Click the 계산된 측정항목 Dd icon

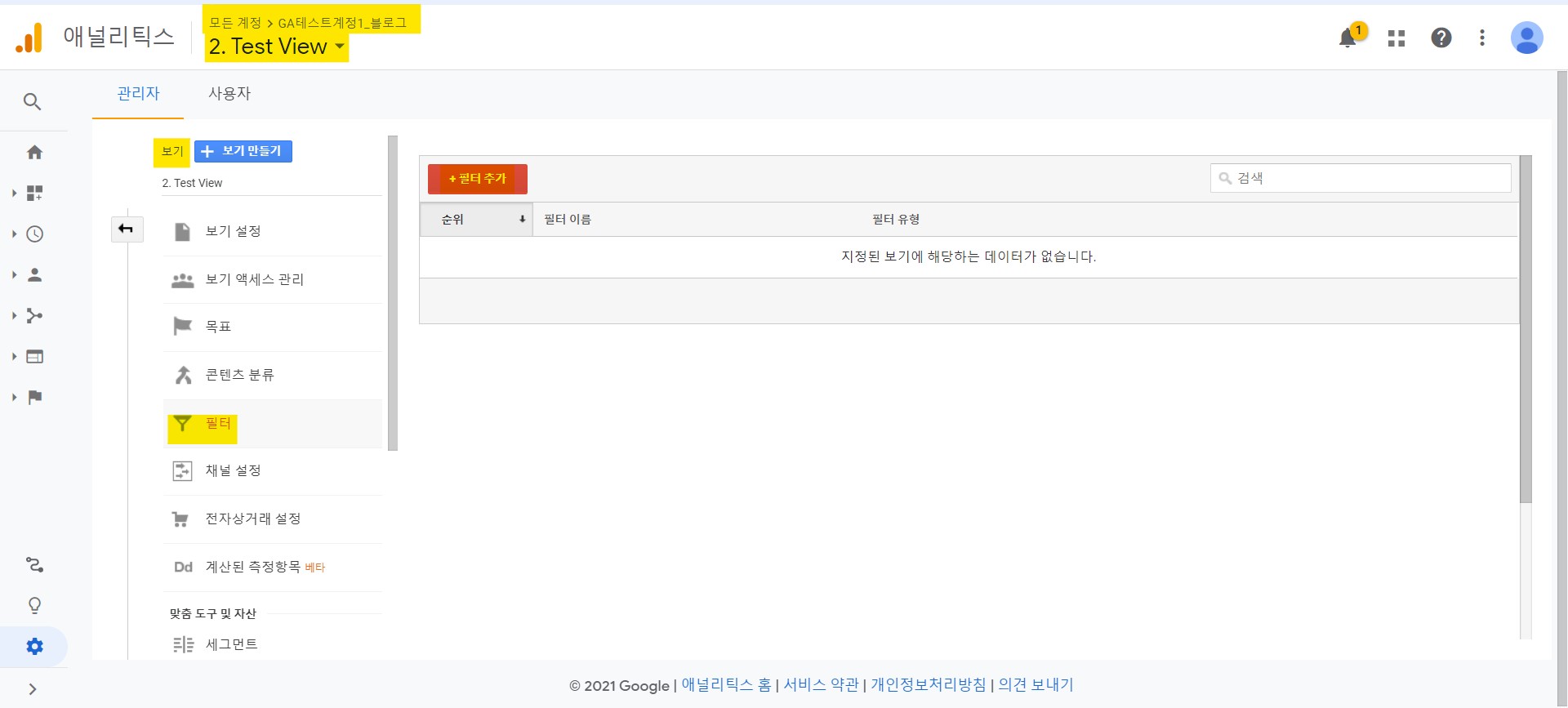tap(183, 567)
